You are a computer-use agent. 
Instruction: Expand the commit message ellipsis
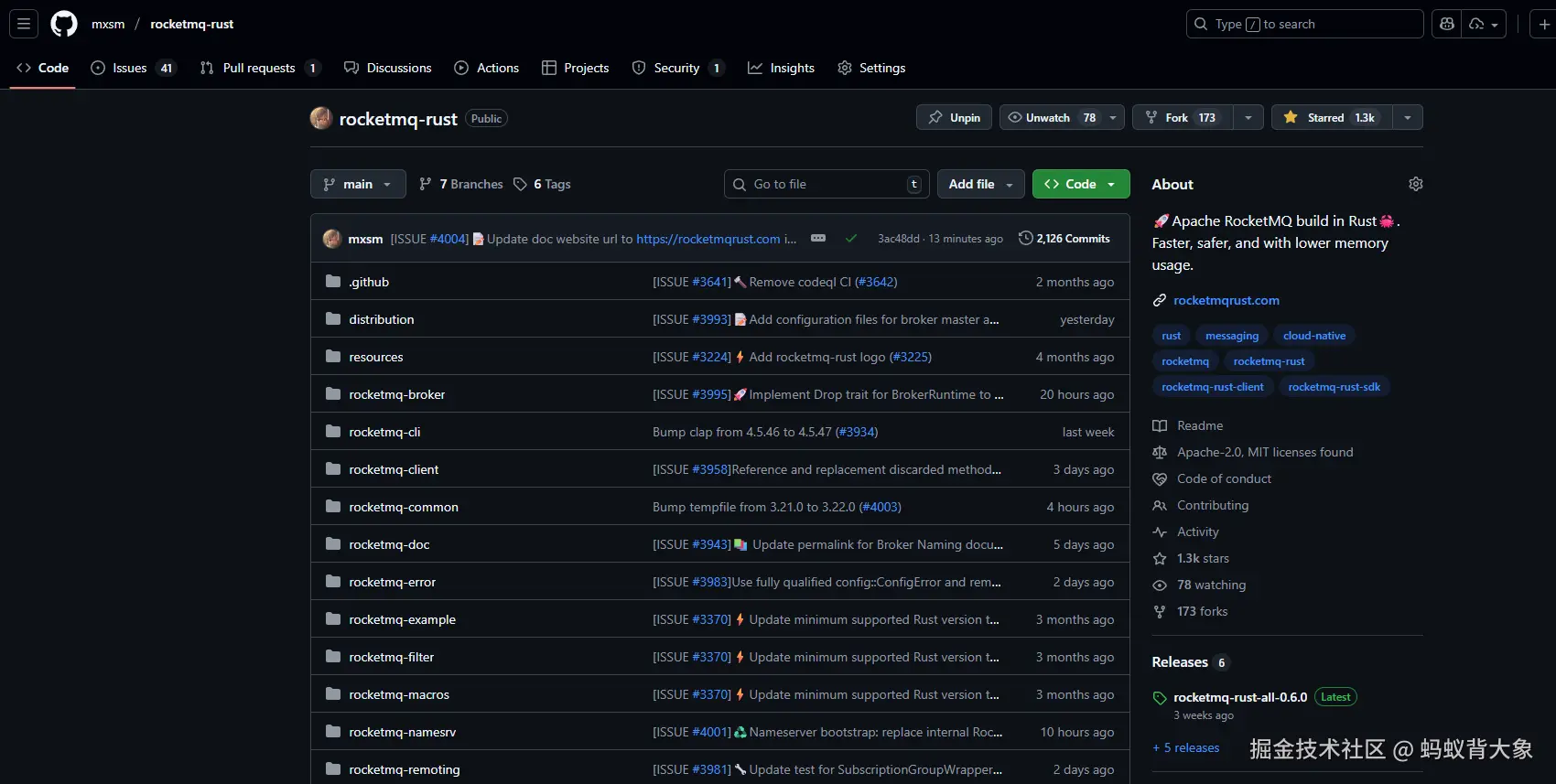(x=818, y=239)
